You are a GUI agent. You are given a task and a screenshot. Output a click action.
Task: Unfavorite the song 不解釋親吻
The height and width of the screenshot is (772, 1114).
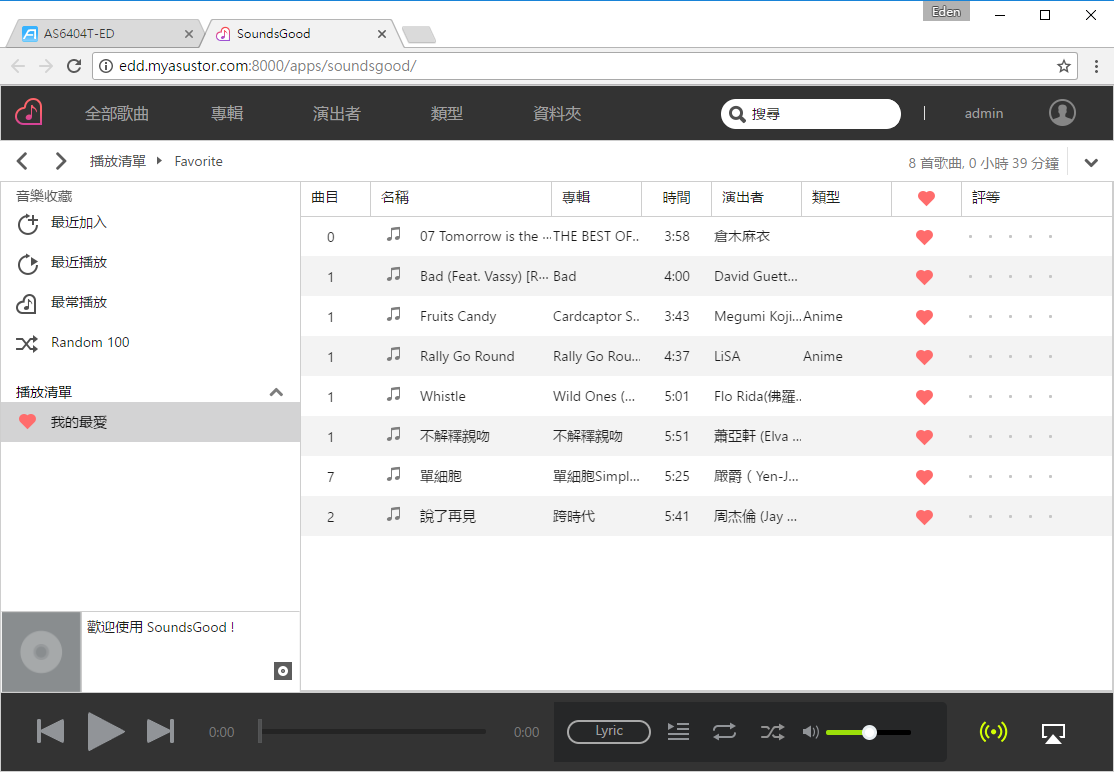[x=924, y=437]
